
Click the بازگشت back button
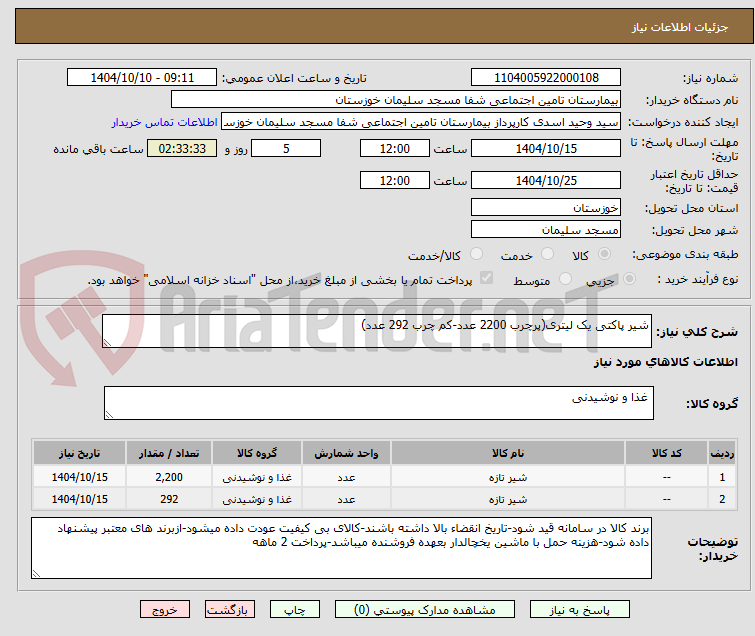point(229,610)
